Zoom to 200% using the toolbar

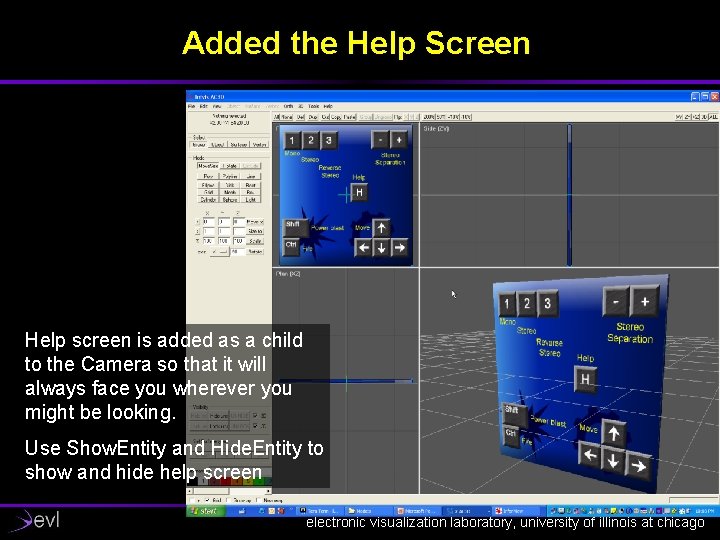click(429, 117)
